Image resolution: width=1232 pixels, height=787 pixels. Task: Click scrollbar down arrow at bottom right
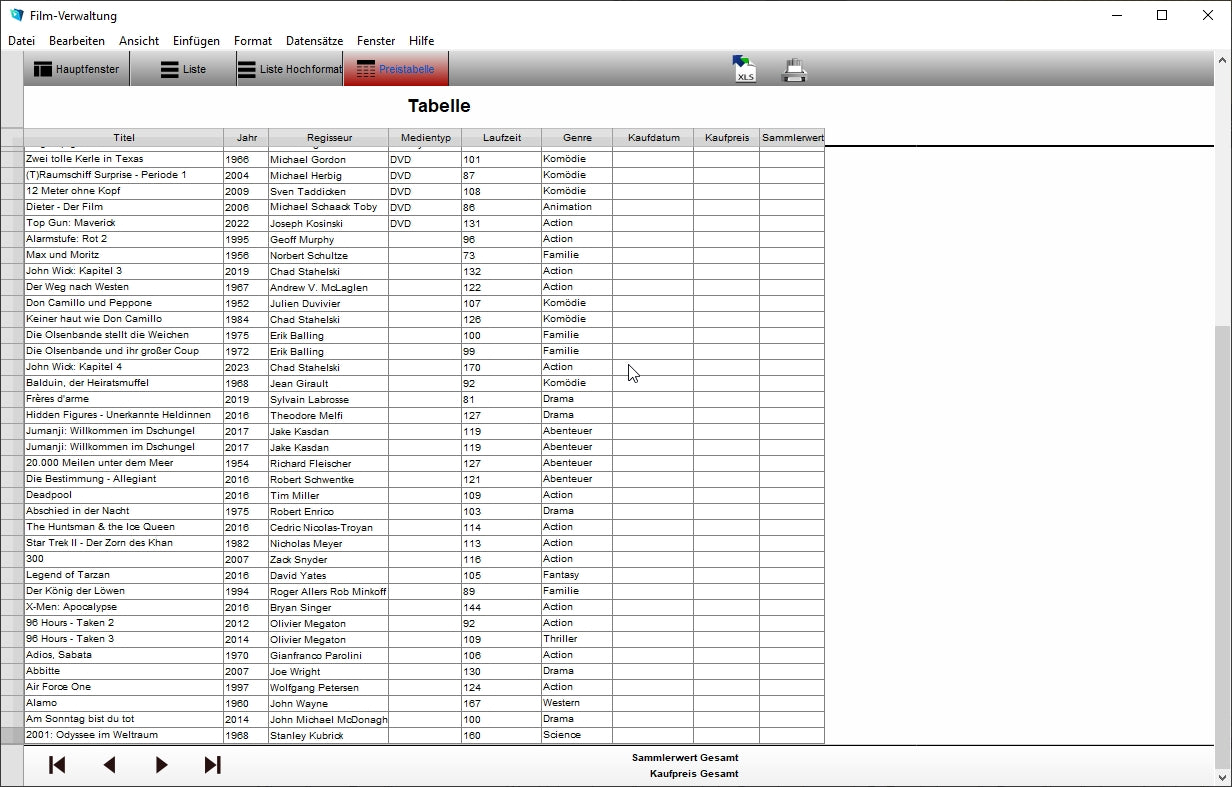[1223, 777]
